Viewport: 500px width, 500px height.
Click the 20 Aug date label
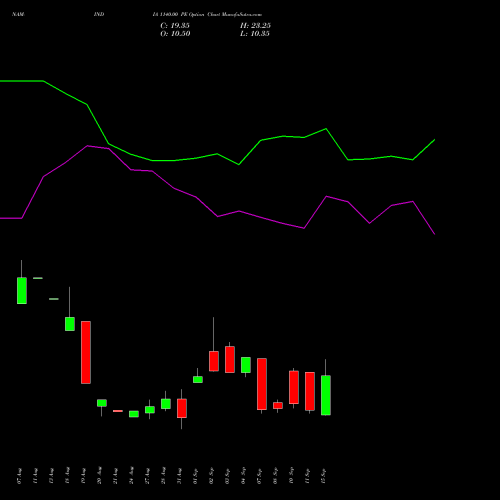[99, 476]
